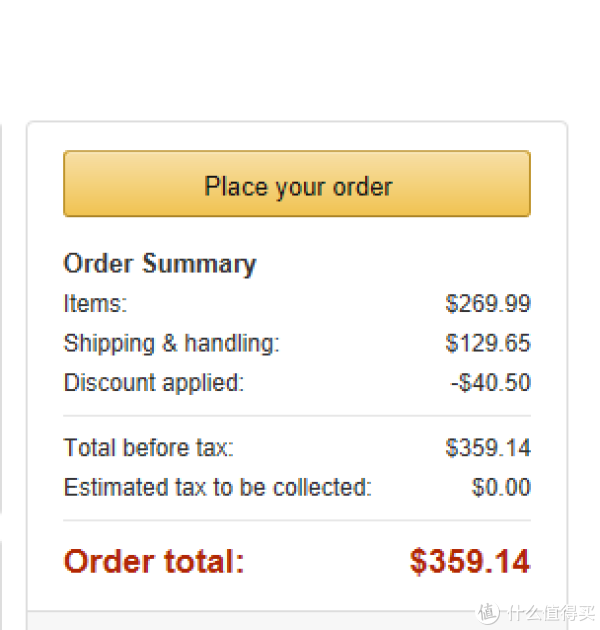Viewport: 600px width, 630px height.
Task: Select the $269.99 items amount
Action: pos(488,303)
